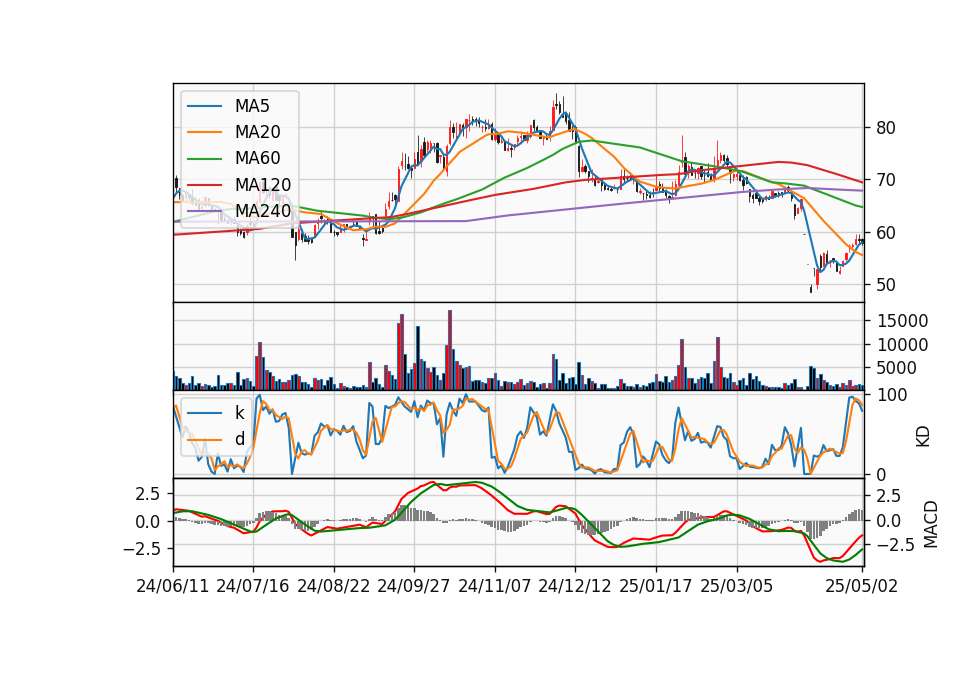This screenshot has width=960, height=690.
Task: Click the MA120 legend label
Action: click(x=263, y=184)
